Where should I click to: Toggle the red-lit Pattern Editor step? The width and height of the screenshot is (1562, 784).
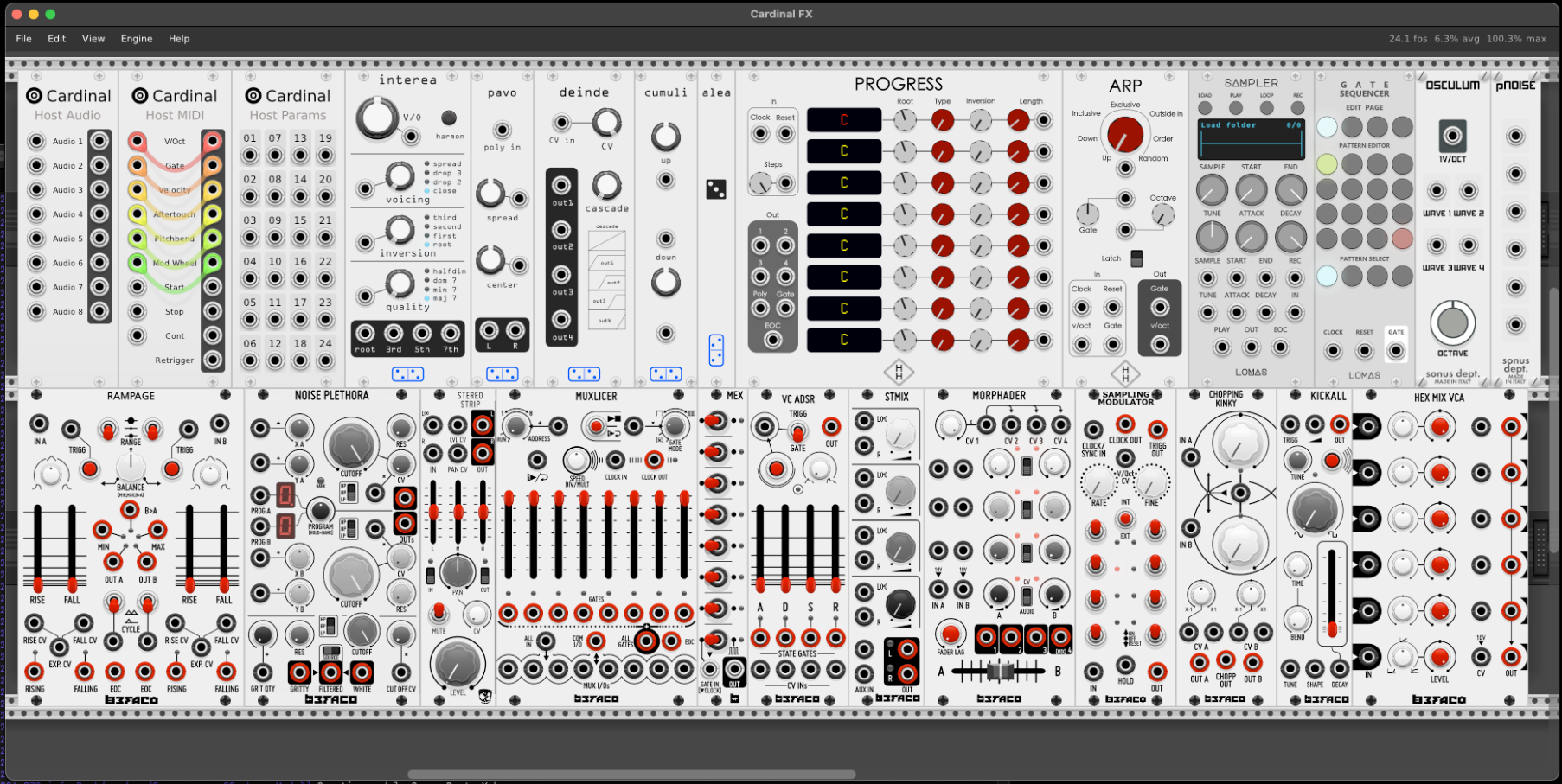[x=1403, y=239]
